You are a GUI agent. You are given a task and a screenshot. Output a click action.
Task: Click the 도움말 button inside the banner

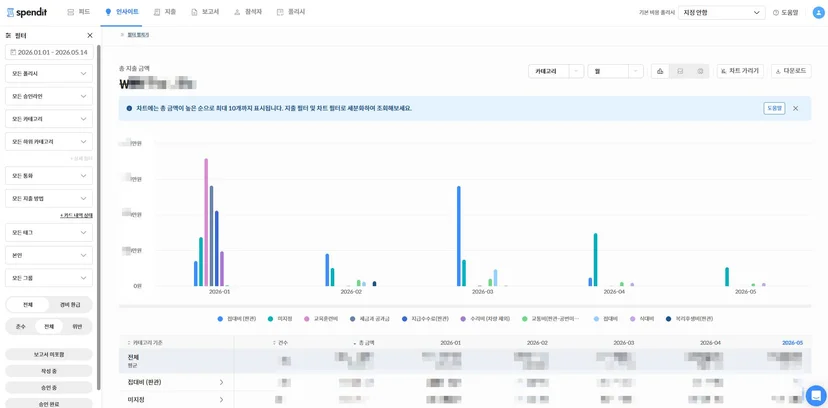point(774,108)
